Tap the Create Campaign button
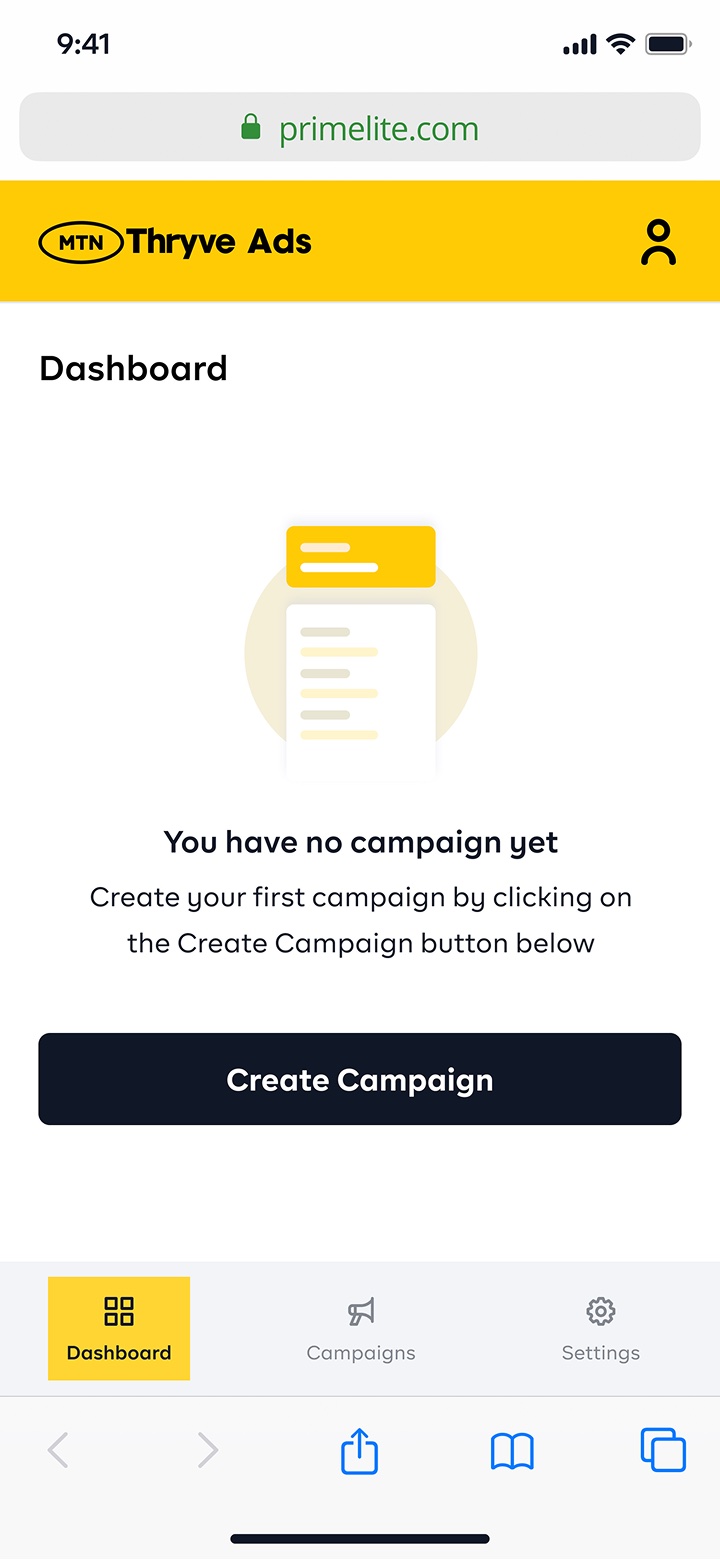This screenshot has width=720, height=1560. [x=360, y=1079]
